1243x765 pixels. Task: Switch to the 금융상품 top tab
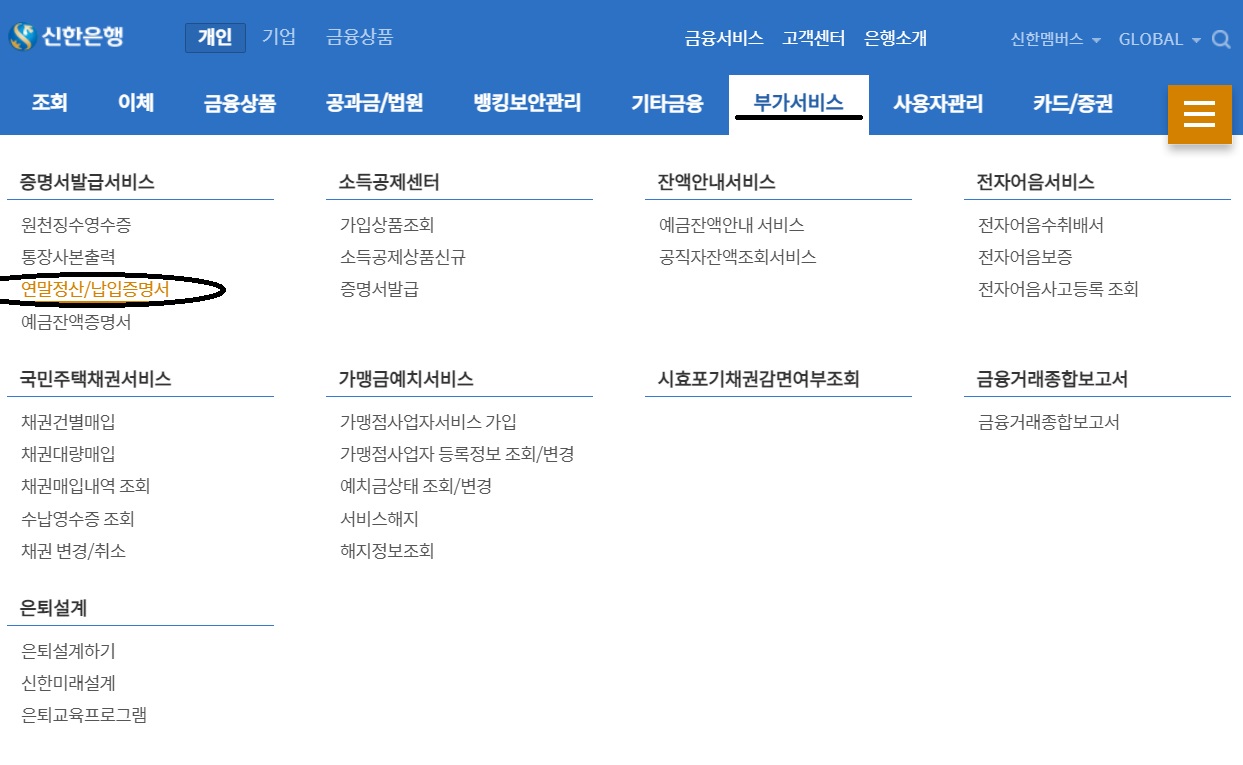point(359,38)
